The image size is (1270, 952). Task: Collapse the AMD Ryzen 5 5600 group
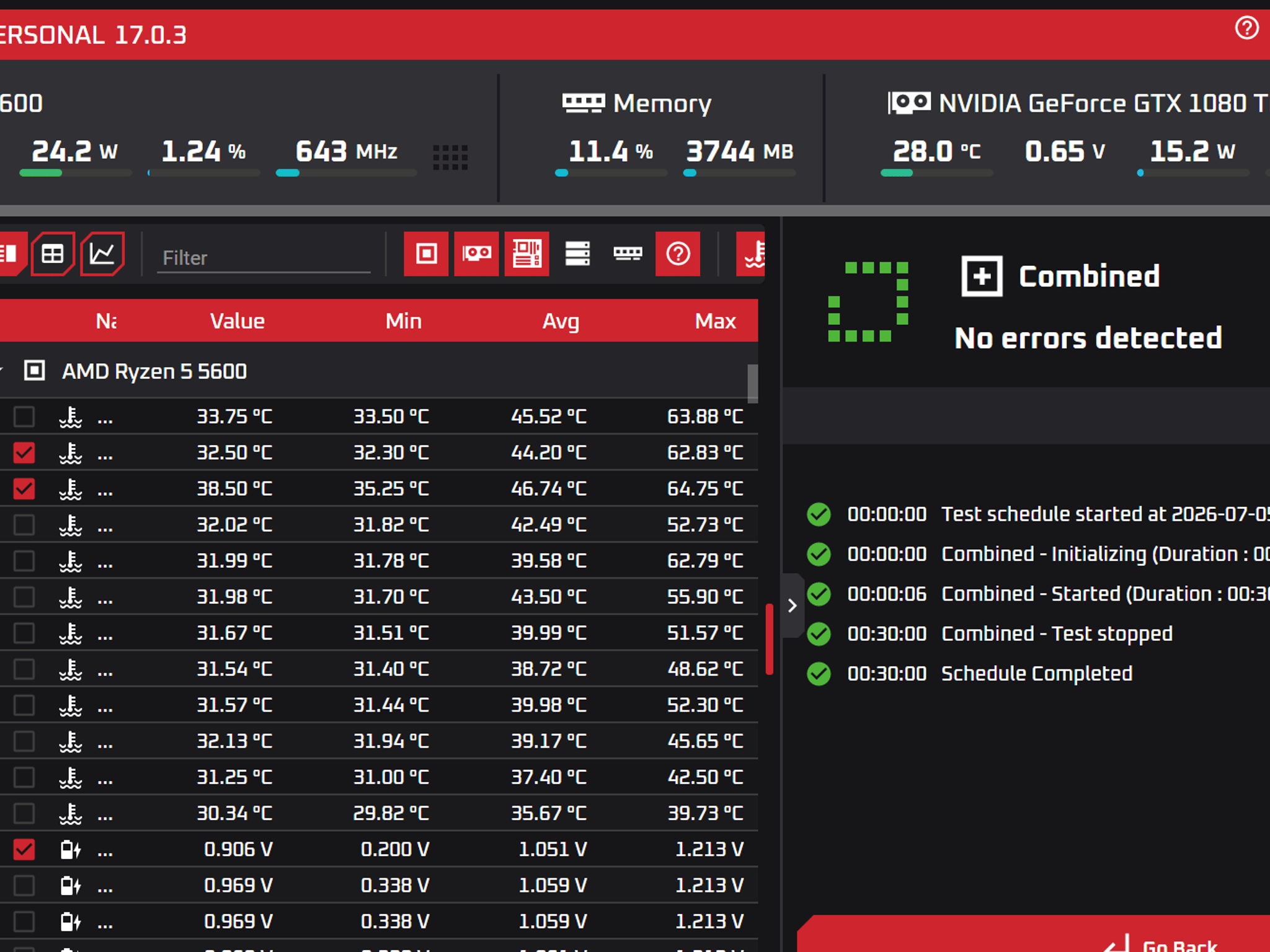(x=2, y=371)
